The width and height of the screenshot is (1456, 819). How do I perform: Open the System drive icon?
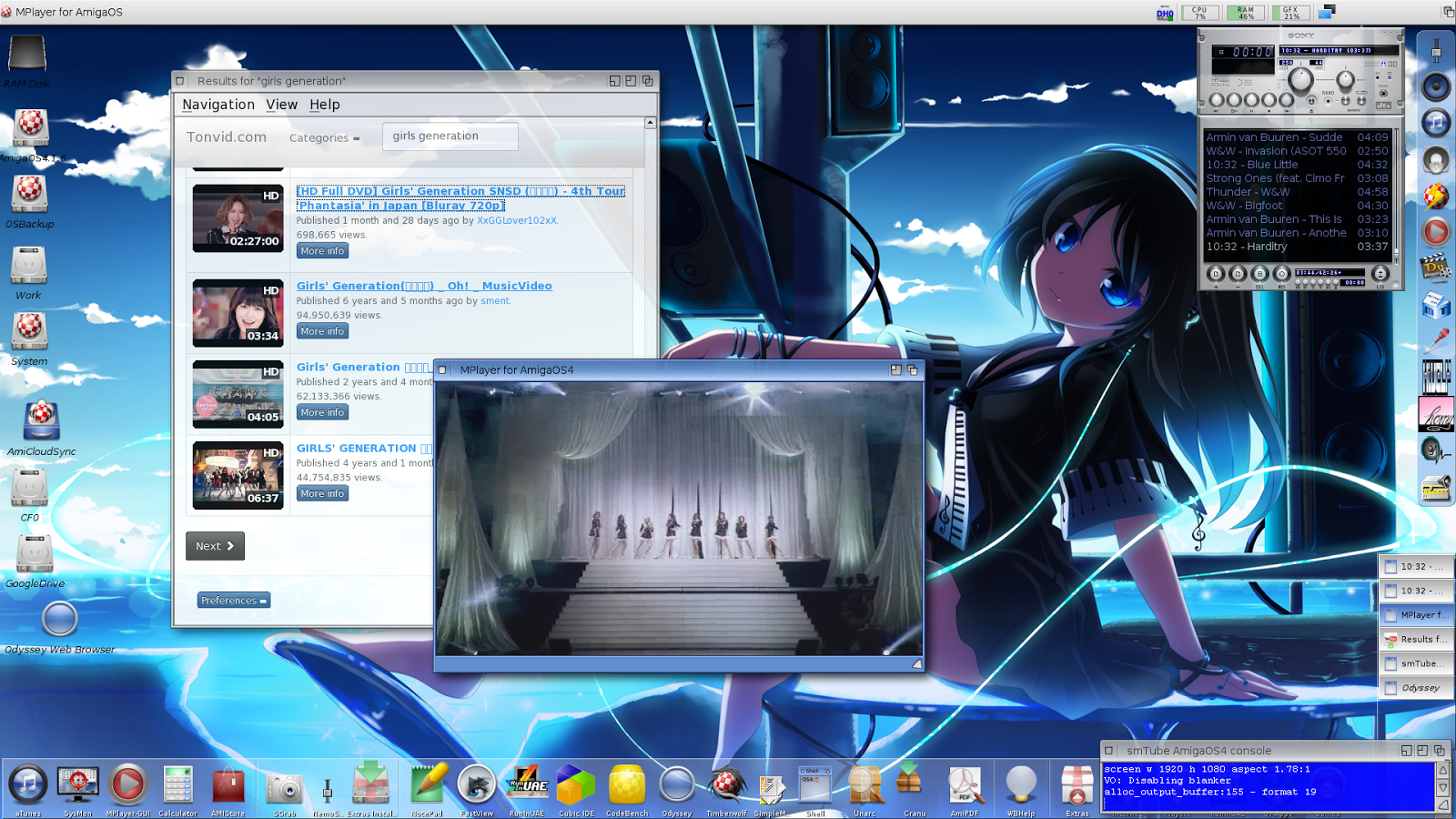pos(29,331)
